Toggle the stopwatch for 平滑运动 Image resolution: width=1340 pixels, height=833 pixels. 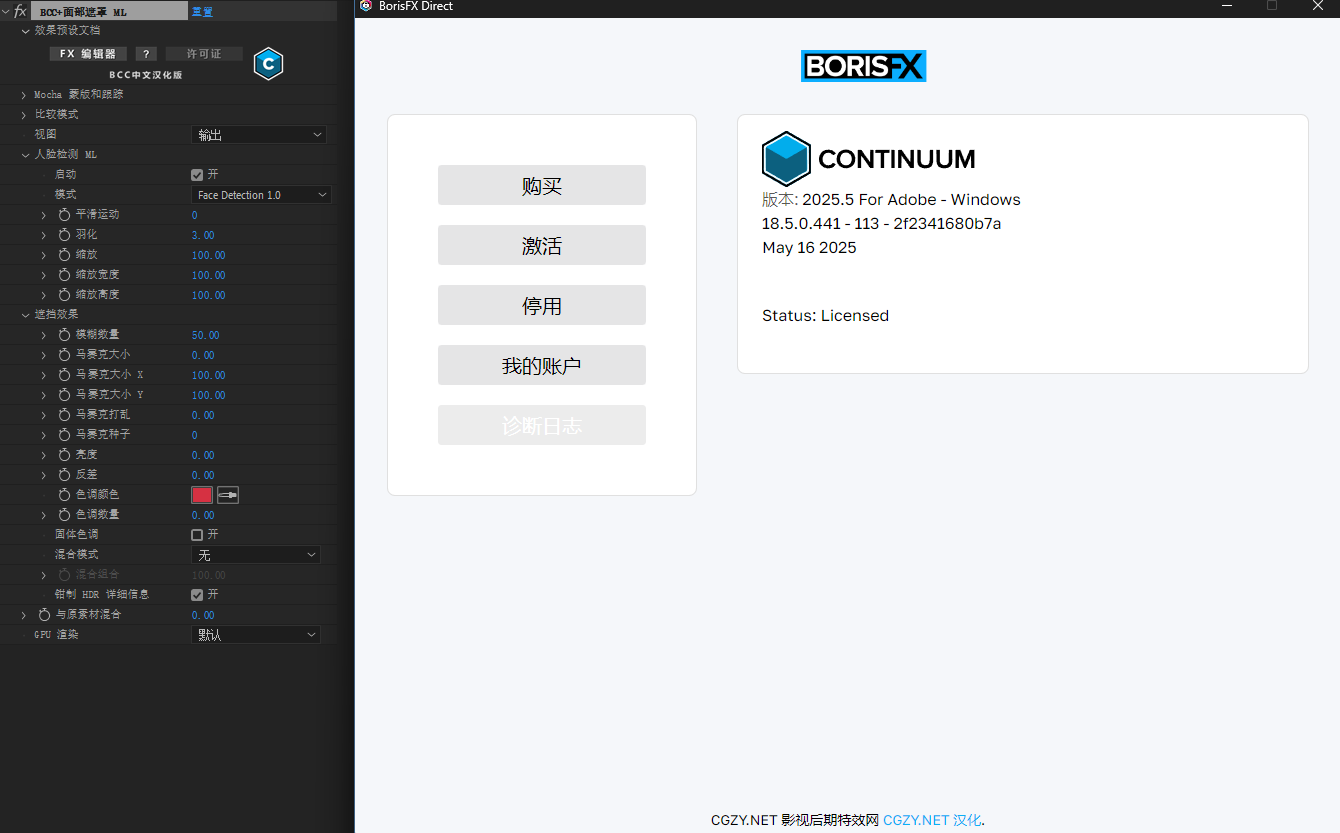(x=64, y=215)
